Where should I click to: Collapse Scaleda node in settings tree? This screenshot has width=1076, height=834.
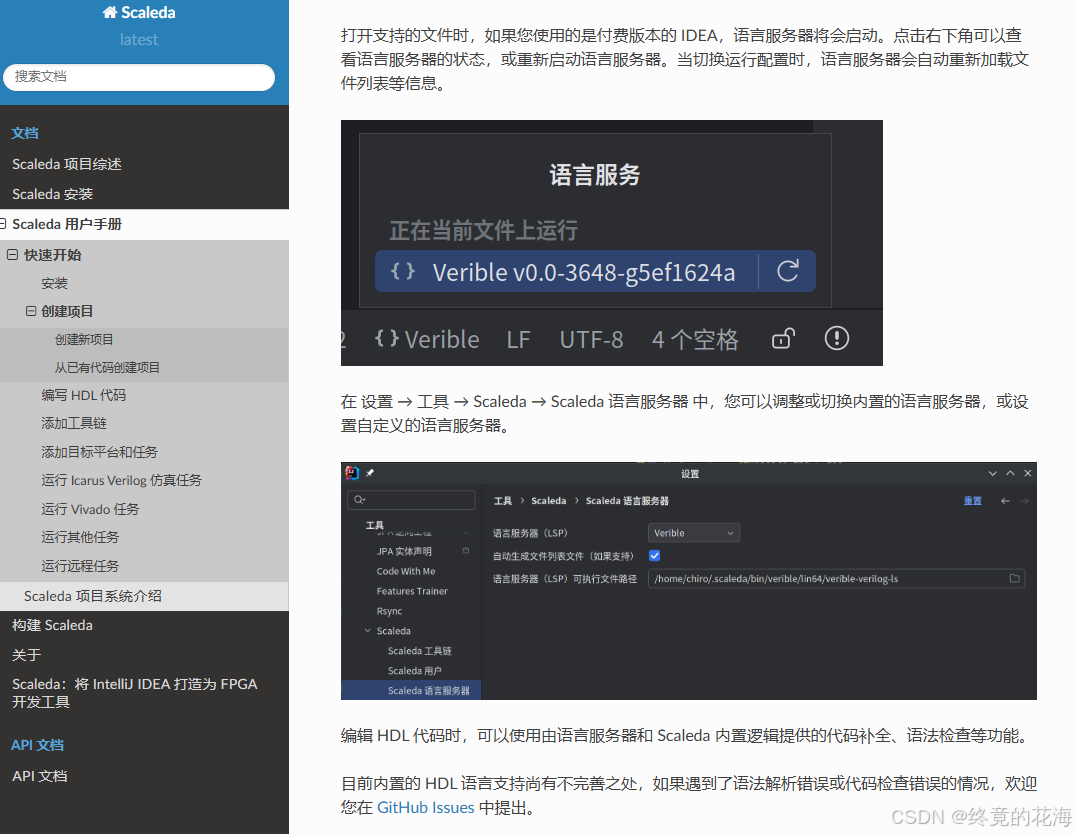point(367,631)
